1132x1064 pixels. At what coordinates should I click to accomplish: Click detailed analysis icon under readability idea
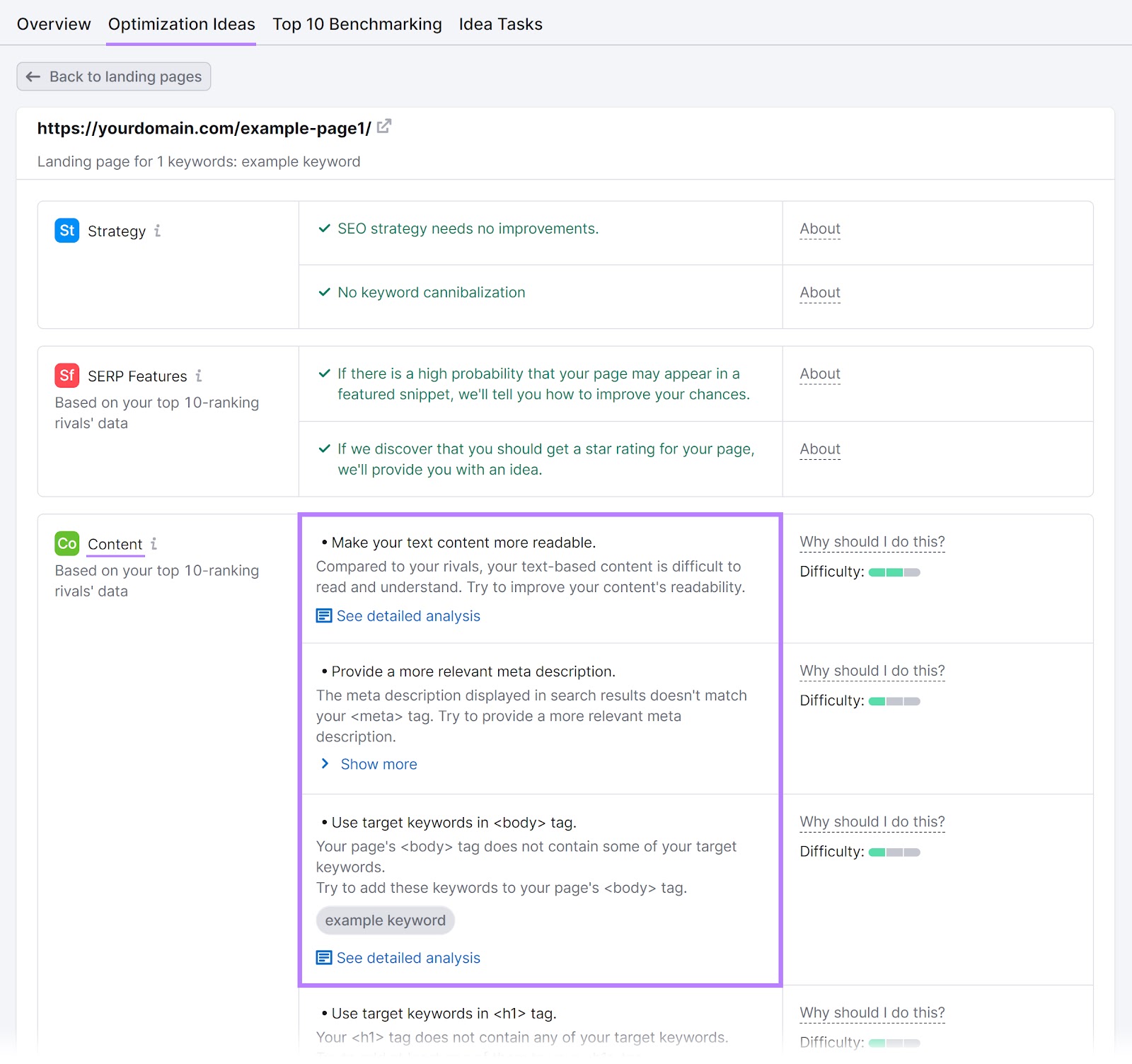pyautogui.click(x=324, y=616)
